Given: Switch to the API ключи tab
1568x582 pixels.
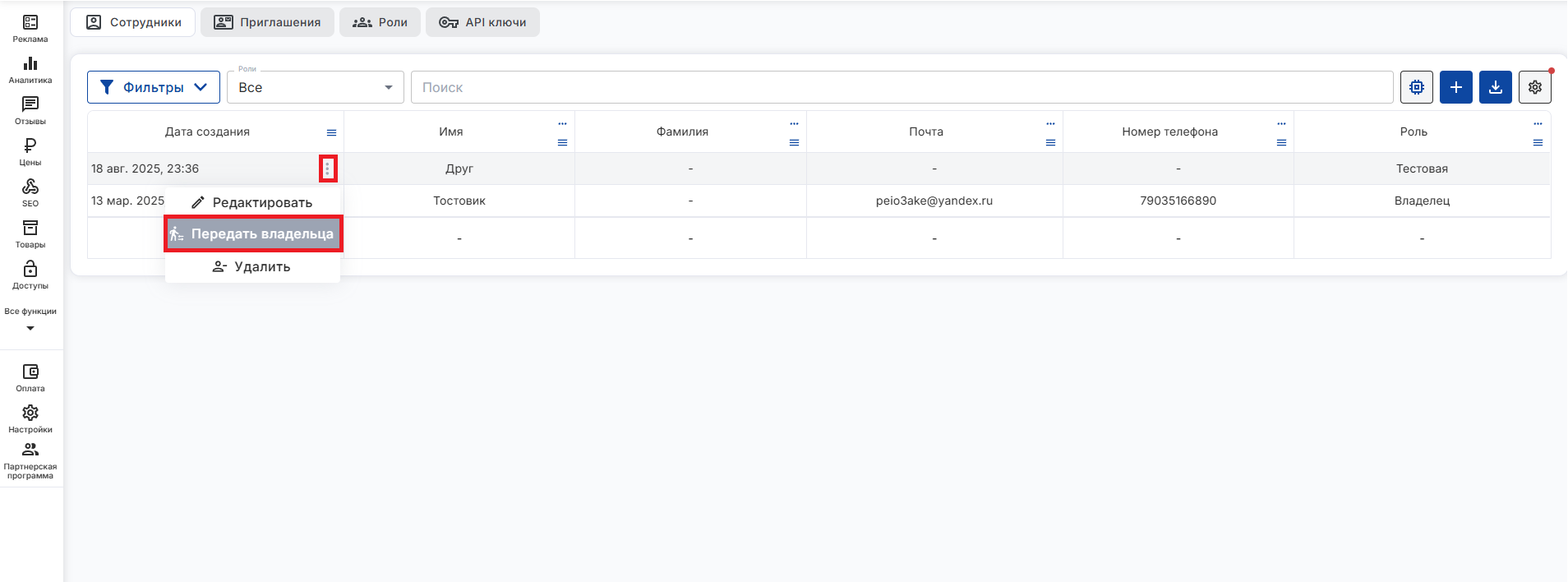Looking at the screenshot, I should 482,22.
